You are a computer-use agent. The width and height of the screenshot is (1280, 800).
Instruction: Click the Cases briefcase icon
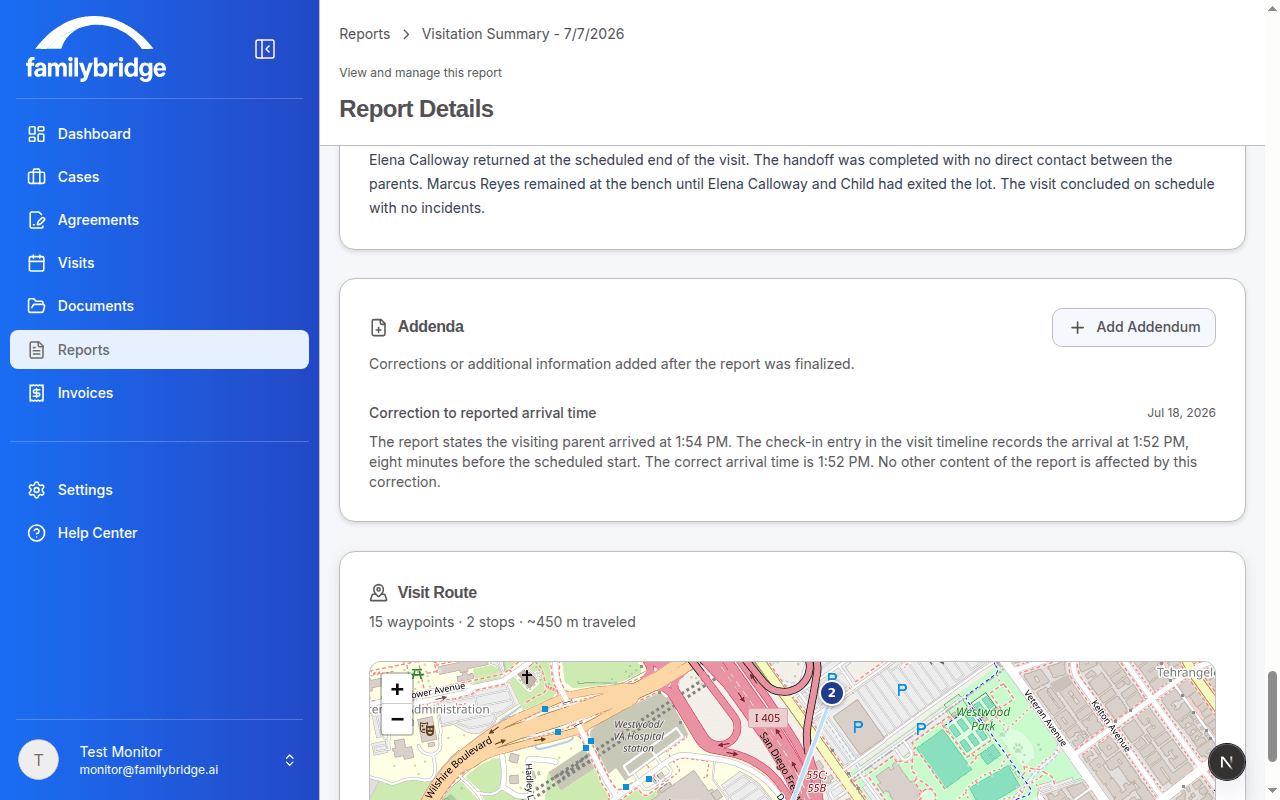[37, 177]
